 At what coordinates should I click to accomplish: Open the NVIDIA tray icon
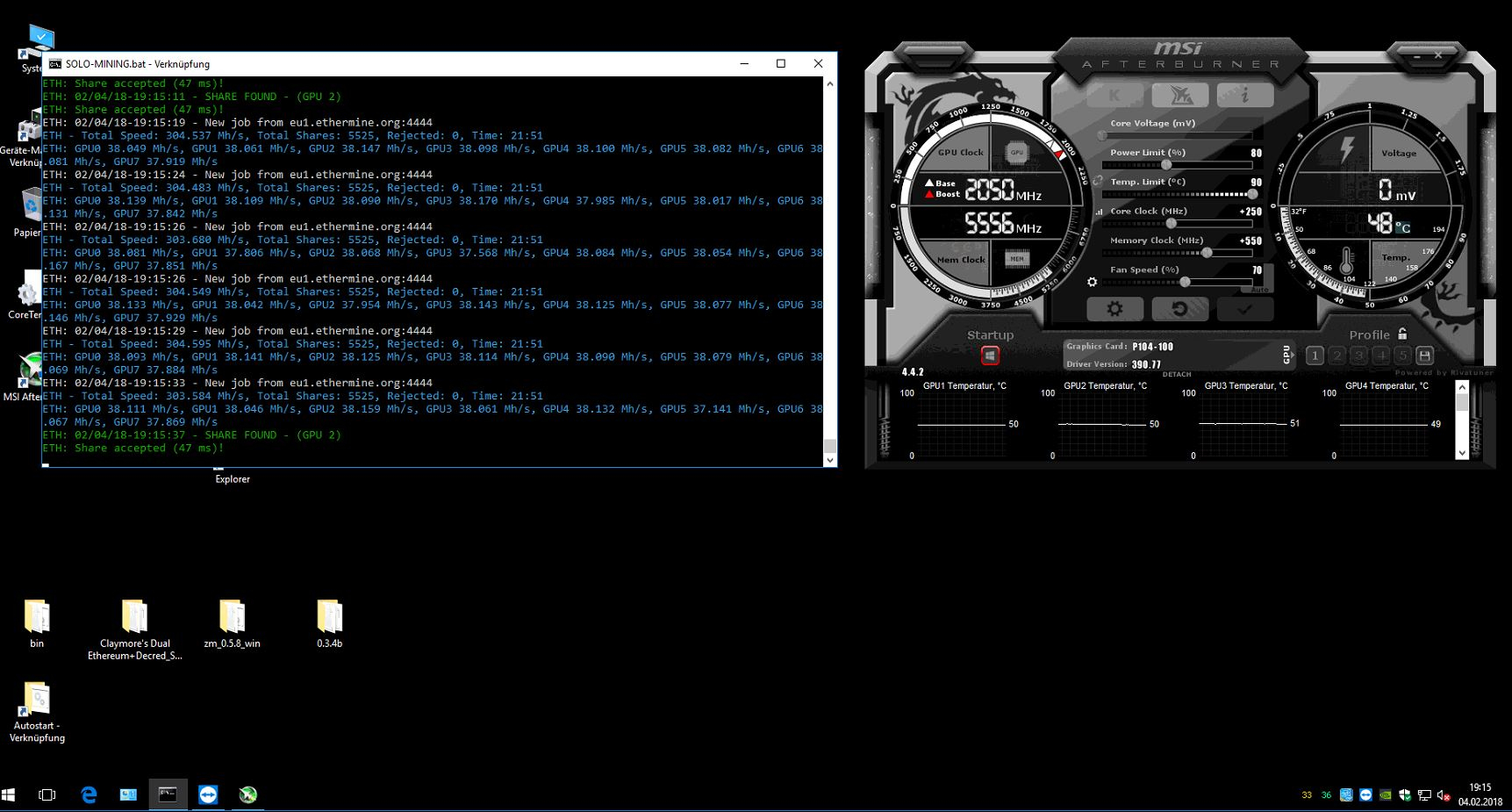(1386, 795)
